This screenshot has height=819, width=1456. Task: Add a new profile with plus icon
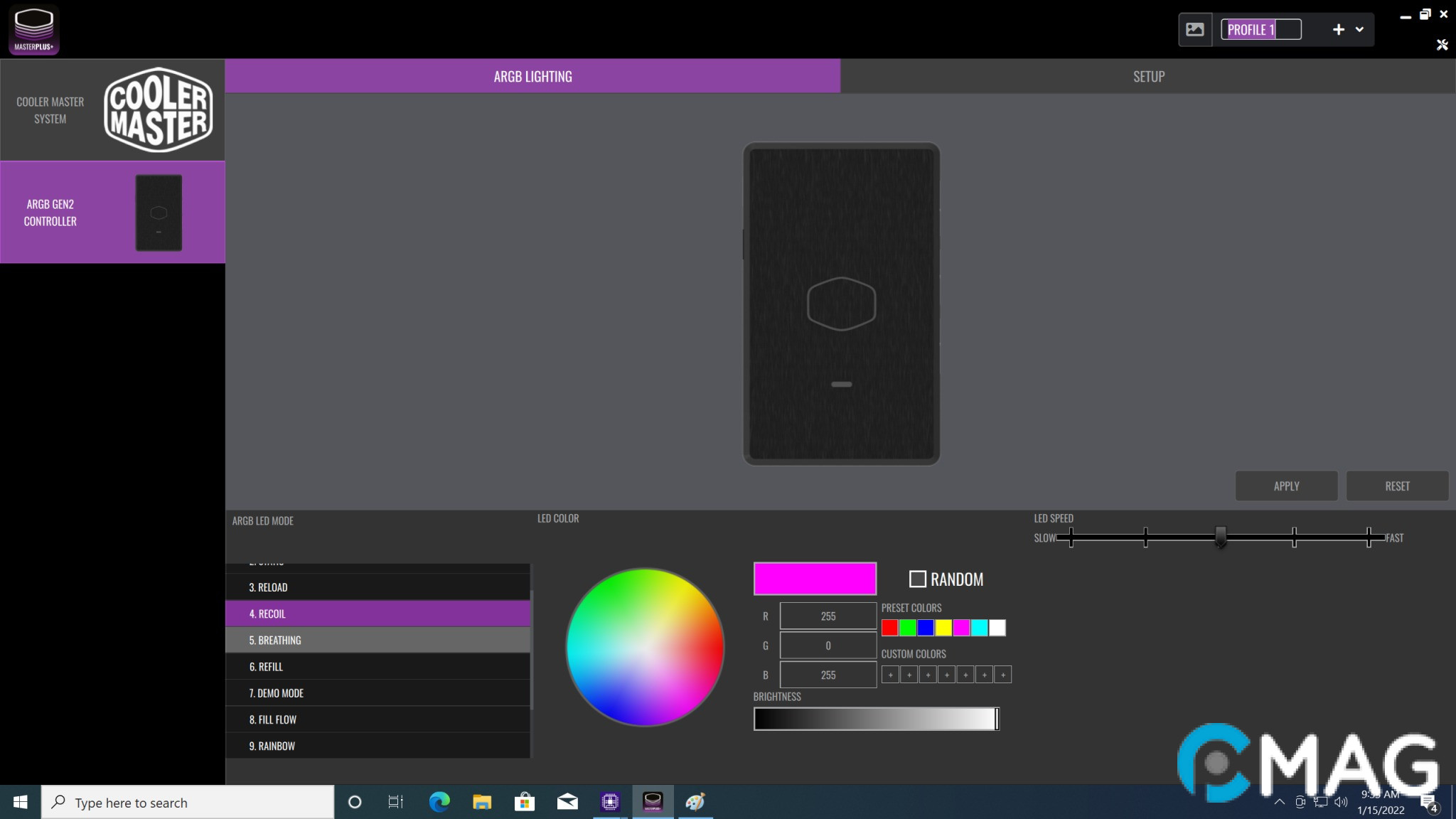point(1338,30)
